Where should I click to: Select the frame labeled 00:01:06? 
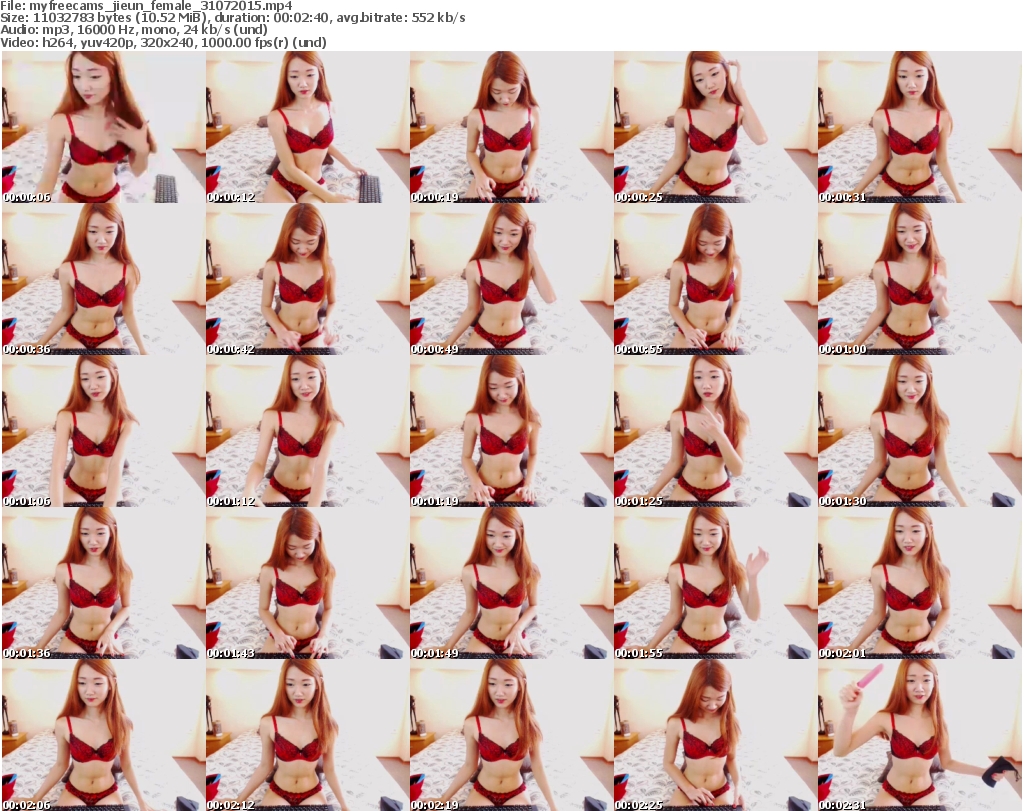(103, 432)
